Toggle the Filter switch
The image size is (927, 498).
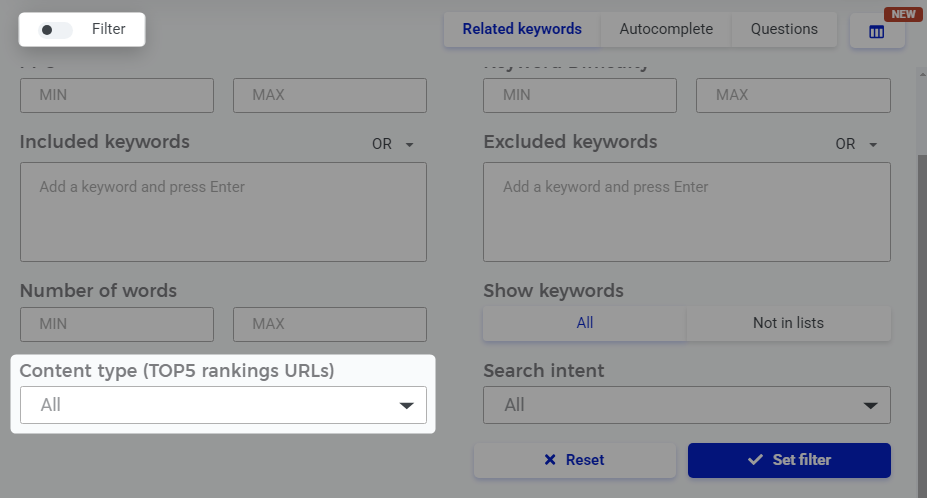point(55,30)
